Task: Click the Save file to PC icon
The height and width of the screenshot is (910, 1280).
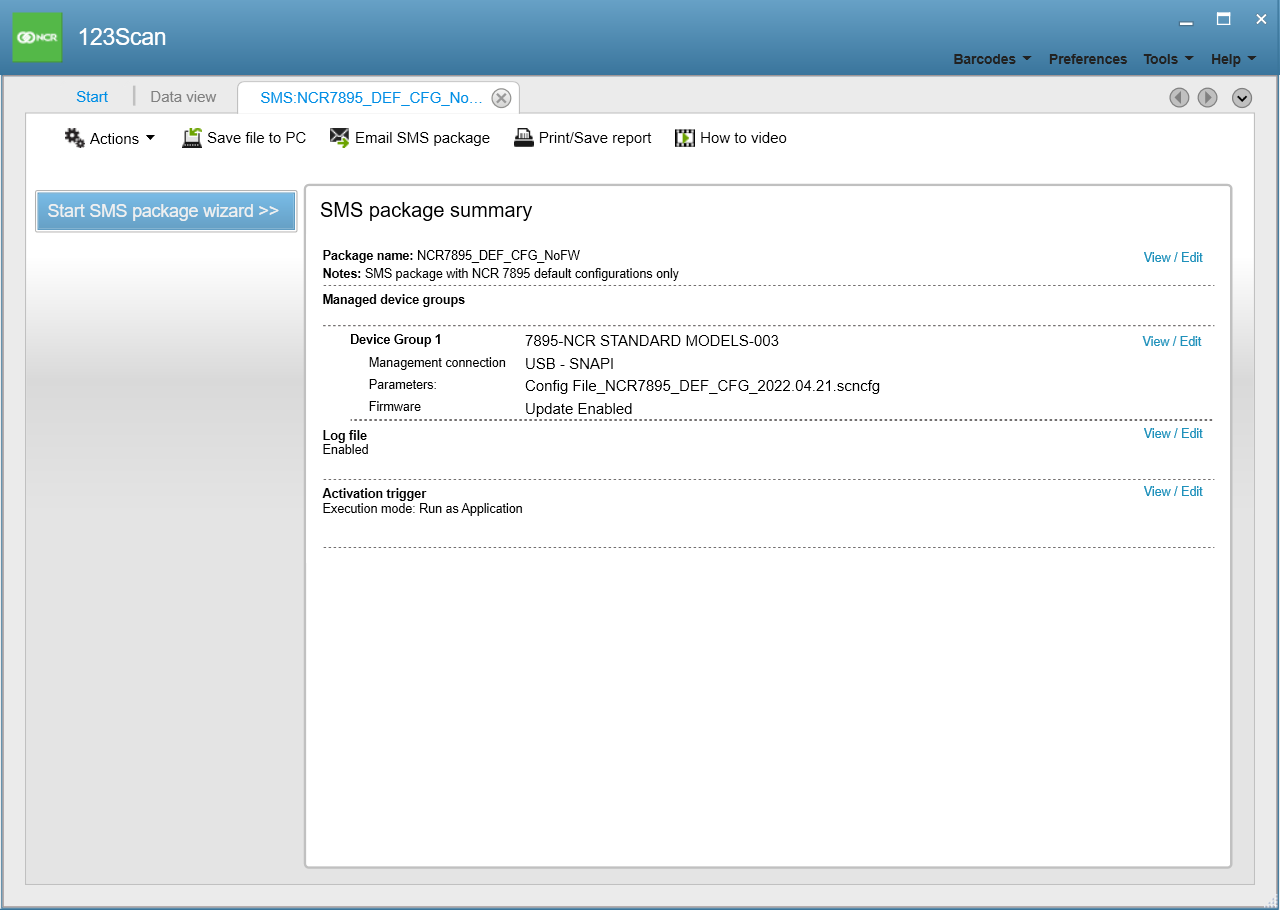Action: (x=192, y=138)
